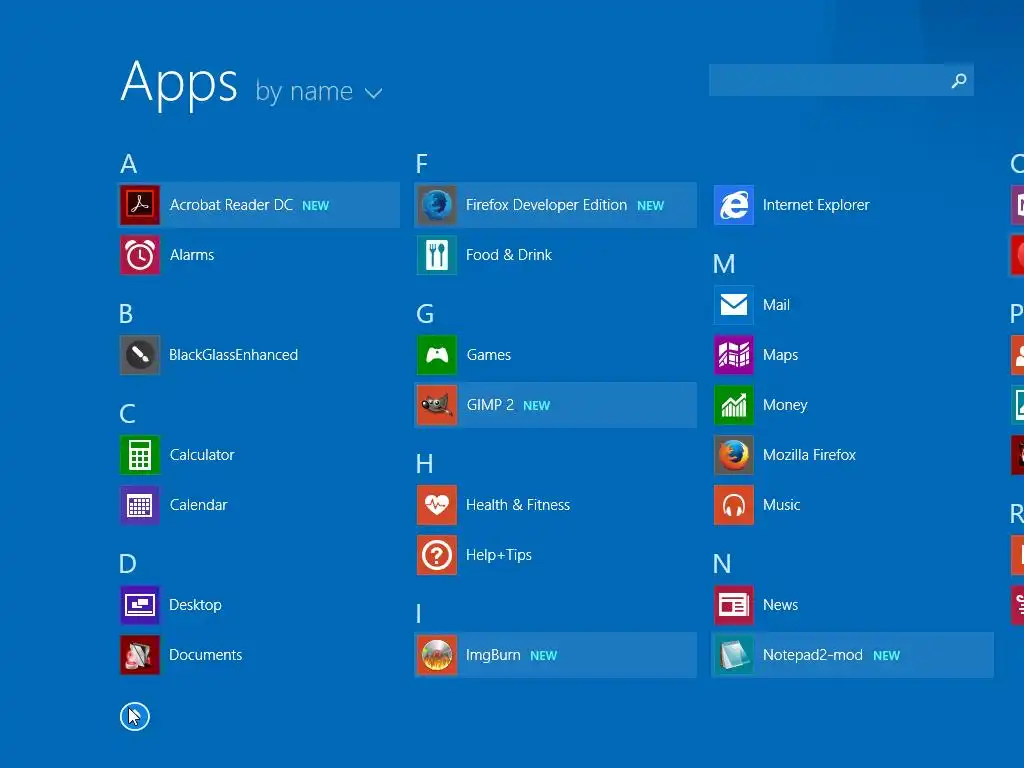Select the letter G group header
The height and width of the screenshot is (768, 1024).
(x=425, y=314)
